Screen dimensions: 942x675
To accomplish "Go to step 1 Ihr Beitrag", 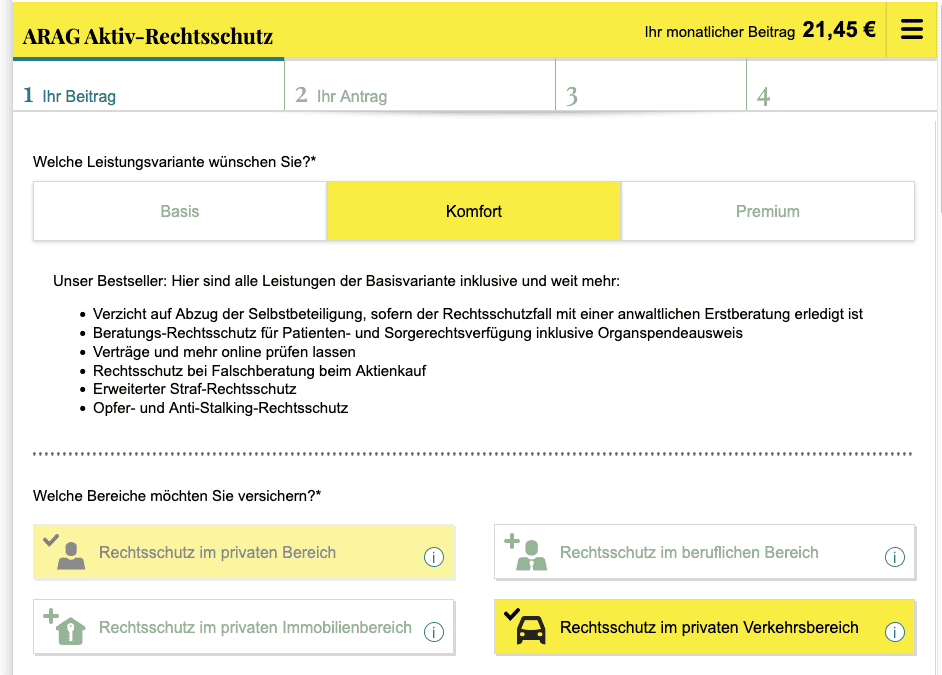I will click(x=148, y=85).
